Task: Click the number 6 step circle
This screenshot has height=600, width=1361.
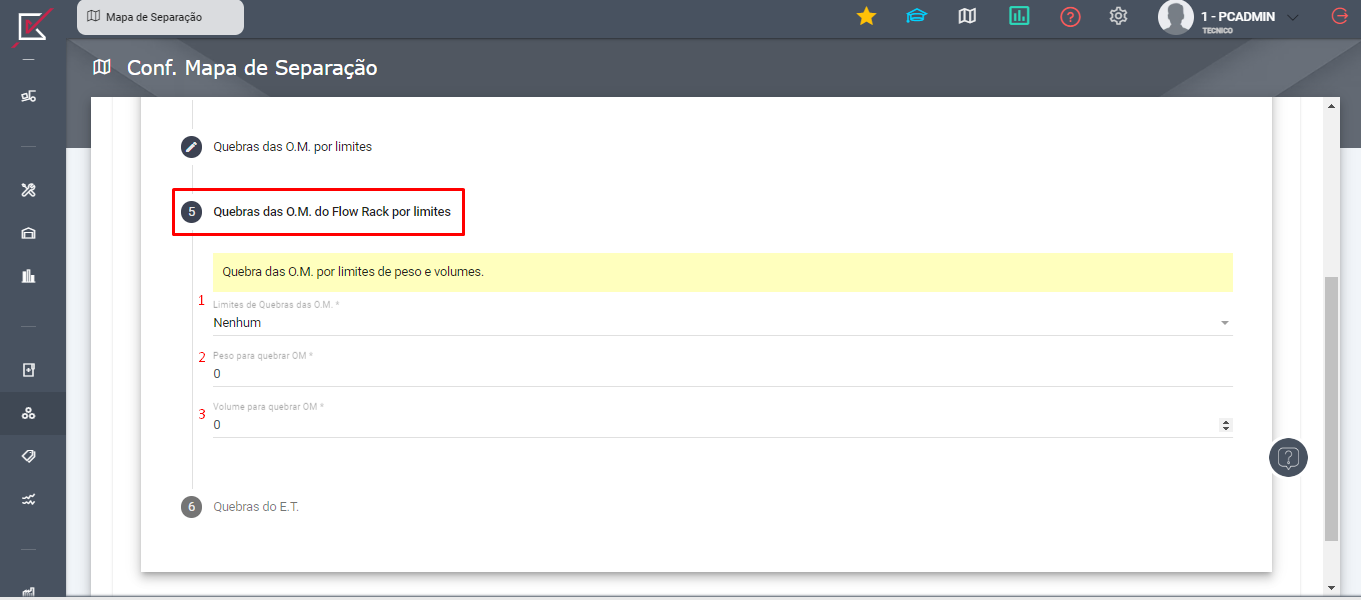Action: coord(191,507)
